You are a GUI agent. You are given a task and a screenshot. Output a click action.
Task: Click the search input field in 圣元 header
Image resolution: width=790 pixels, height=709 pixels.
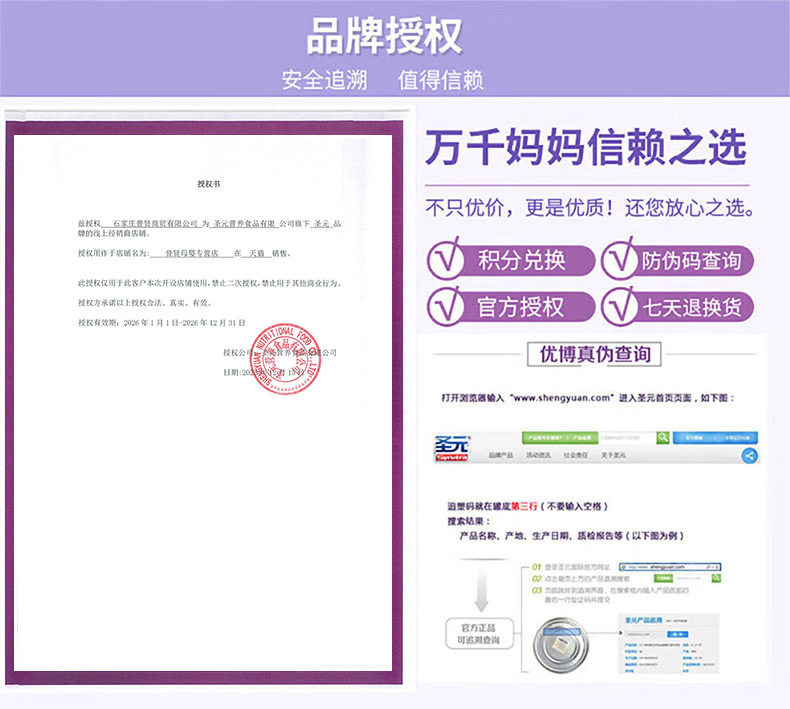coord(627,437)
